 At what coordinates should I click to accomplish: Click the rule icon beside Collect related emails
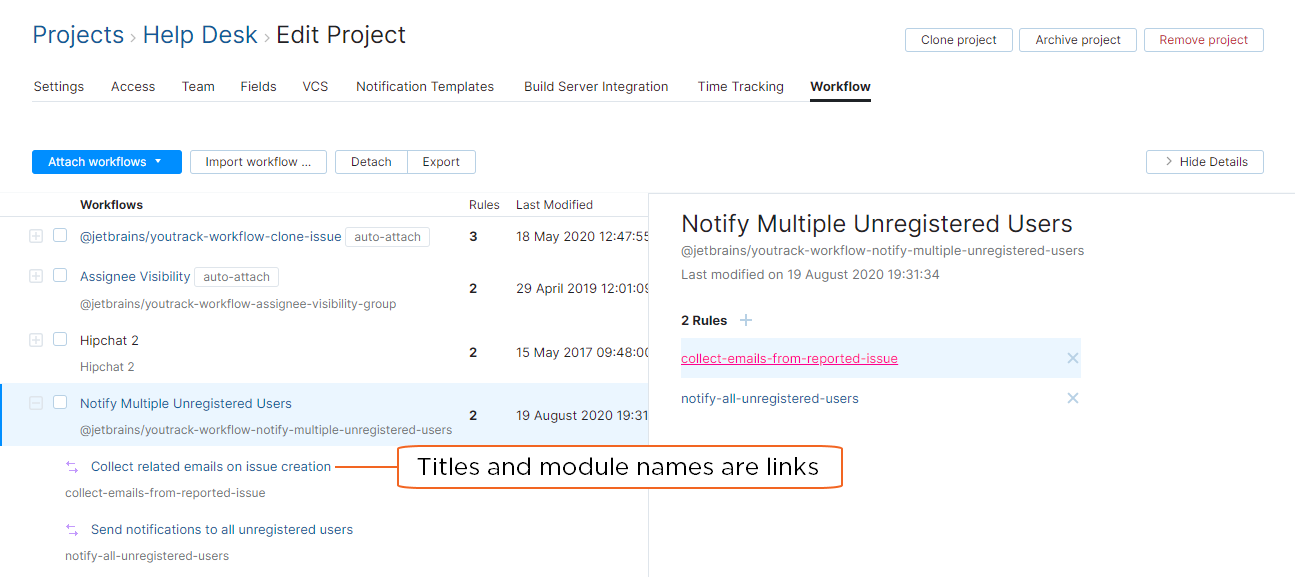tap(71, 466)
